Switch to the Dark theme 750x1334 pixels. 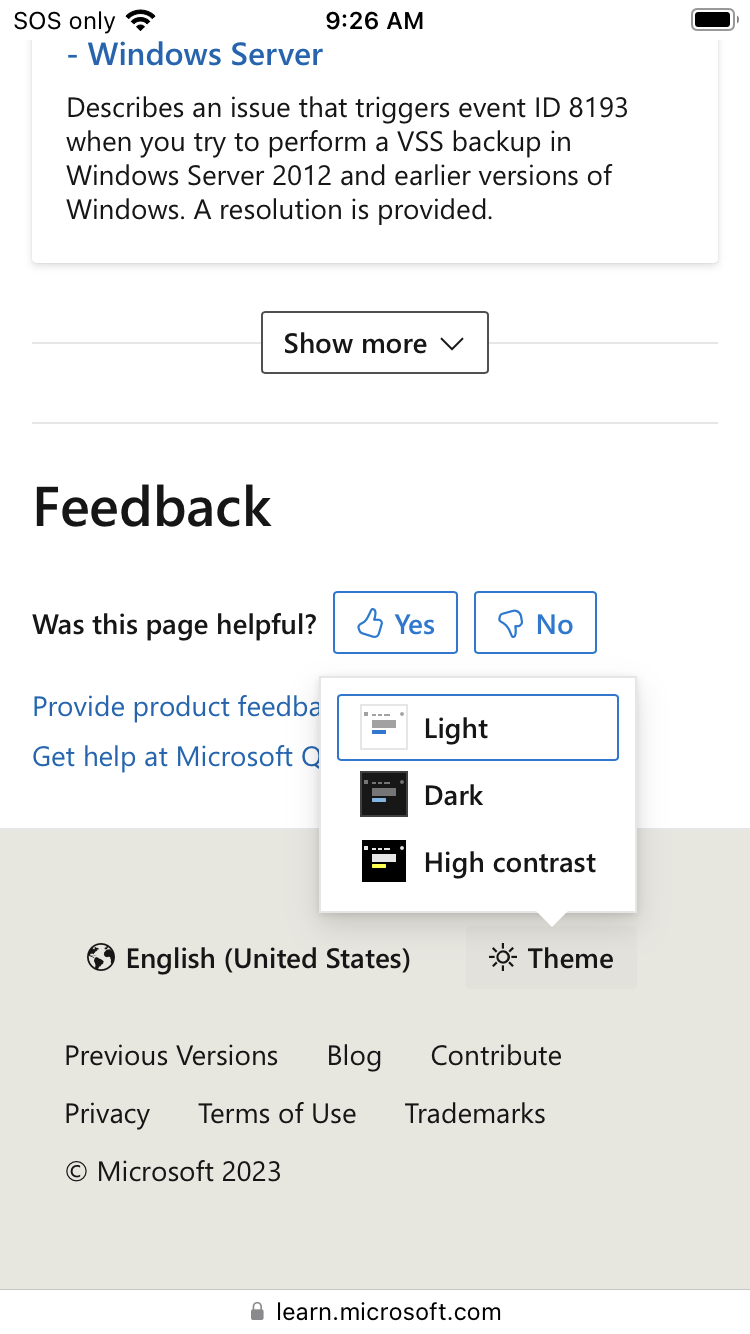click(454, 795)
